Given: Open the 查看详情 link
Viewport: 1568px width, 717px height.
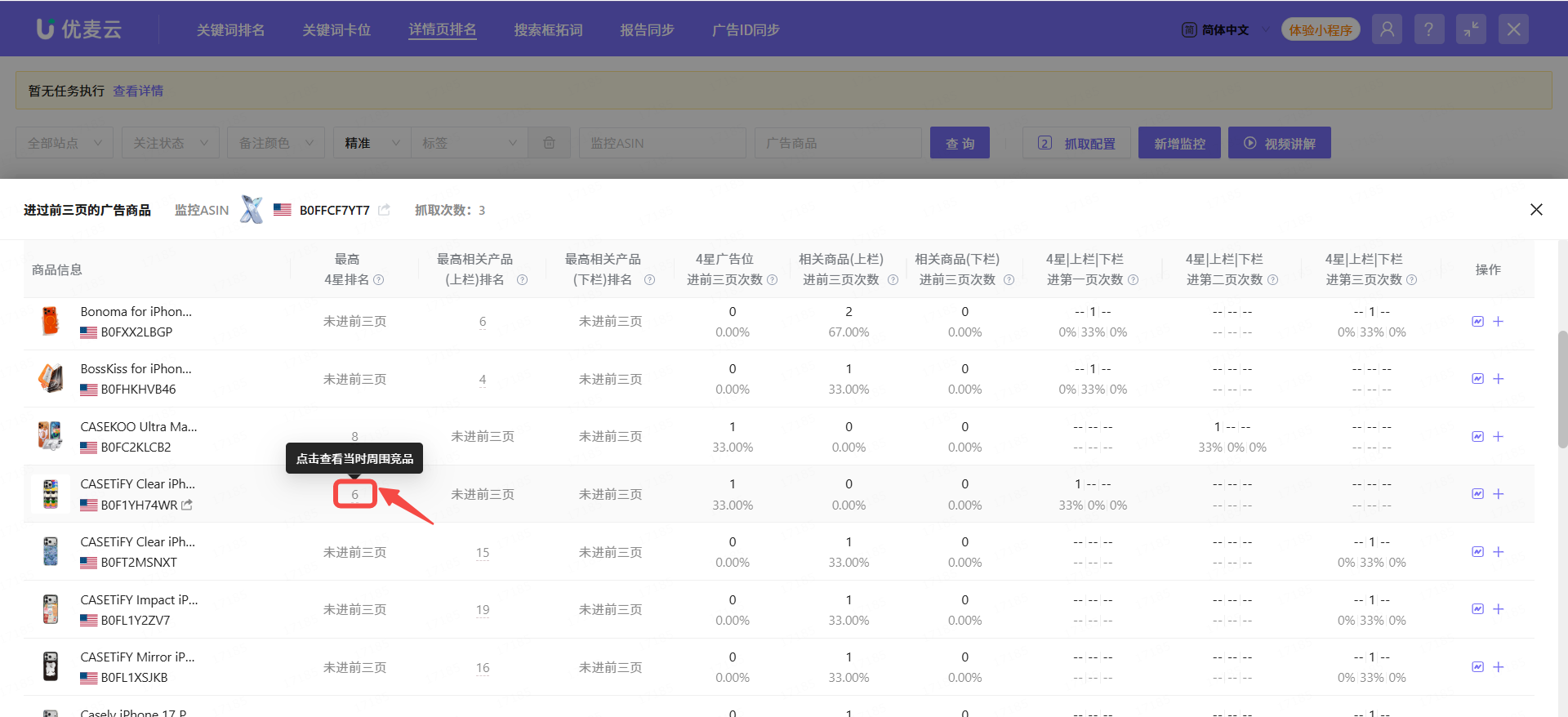Looking at the screenshot, I should (138, 91).
